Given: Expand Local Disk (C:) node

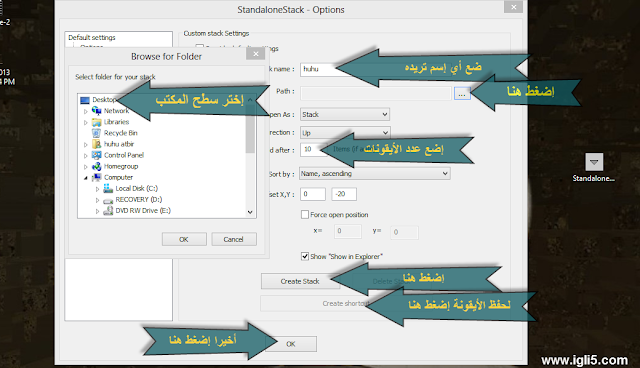Looking at the screenshot, I should point(97,189).
